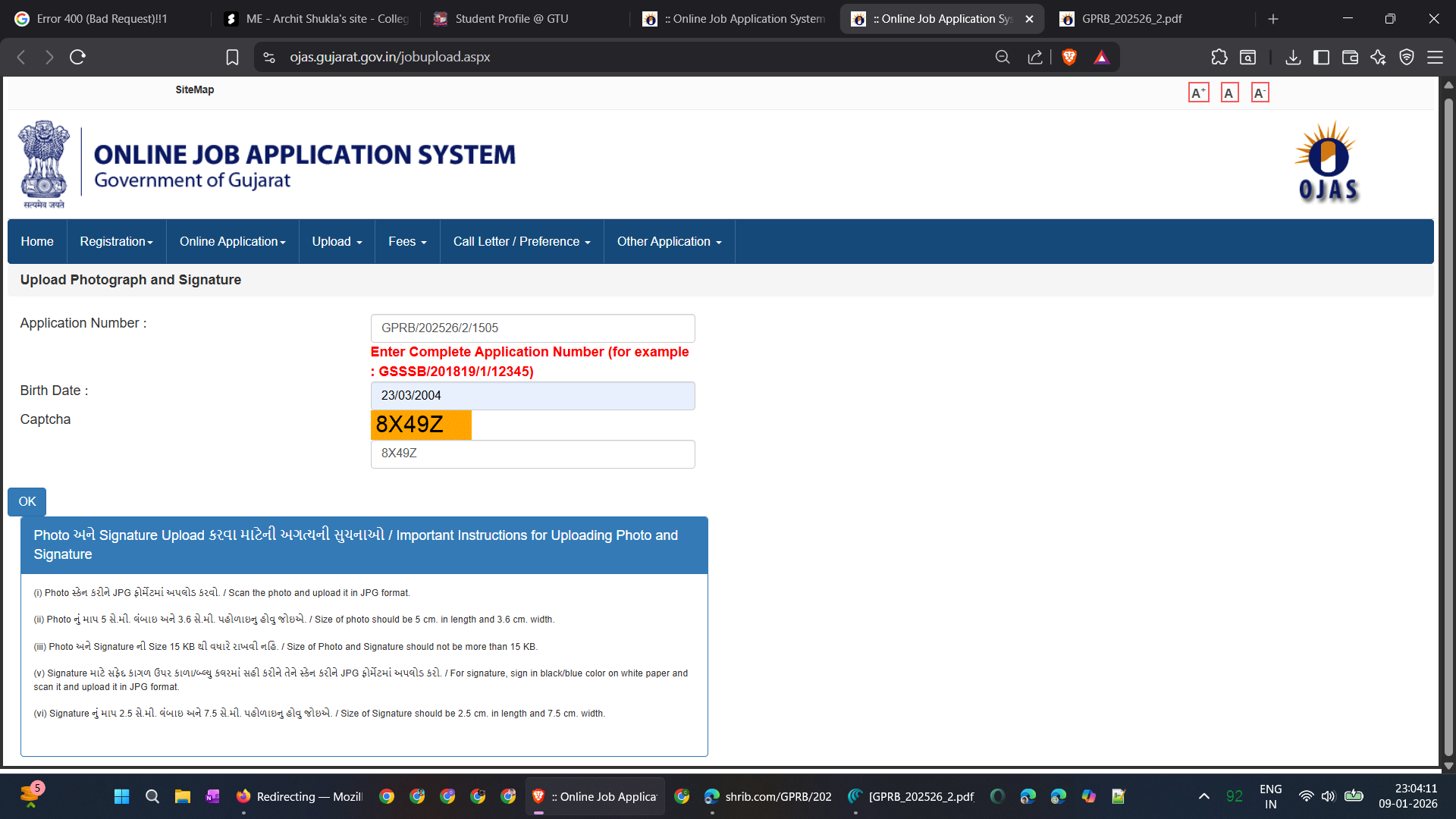The width and height of the screenshot is (1456, 819).
Task: Go to the Home menu item
Action: coord(37,241)
